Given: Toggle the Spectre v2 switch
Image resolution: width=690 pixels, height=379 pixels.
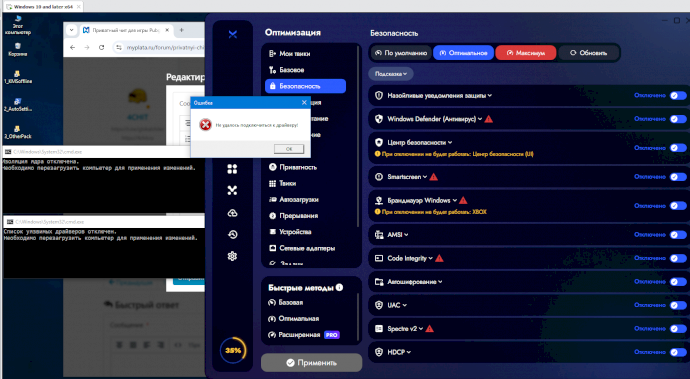Looking at the screenshot, I should coord(678,329).
